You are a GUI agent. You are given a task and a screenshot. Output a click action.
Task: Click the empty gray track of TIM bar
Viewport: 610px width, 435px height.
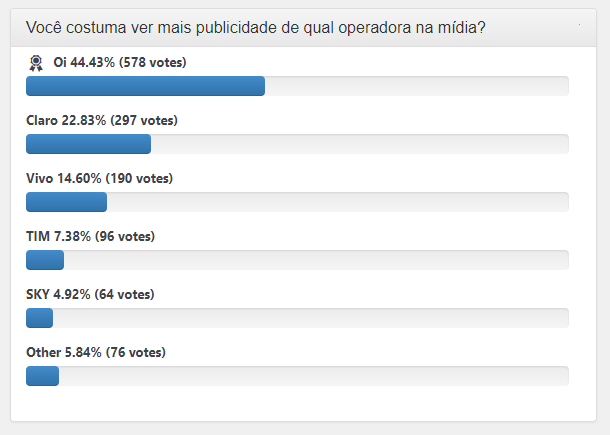coord(316,260)
